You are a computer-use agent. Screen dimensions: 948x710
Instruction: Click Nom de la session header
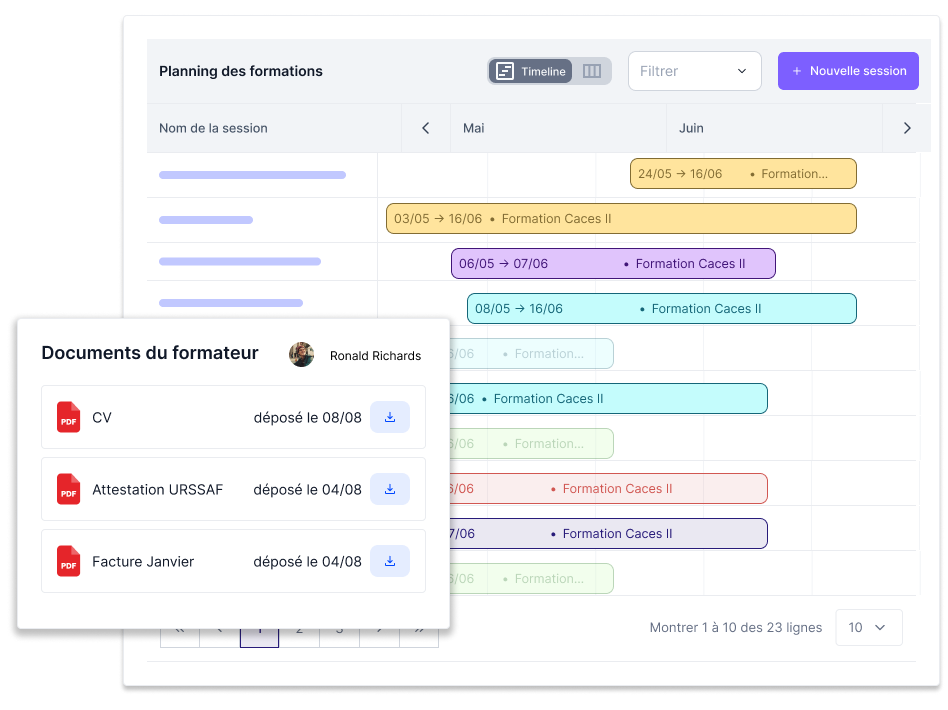coord(213,128)
